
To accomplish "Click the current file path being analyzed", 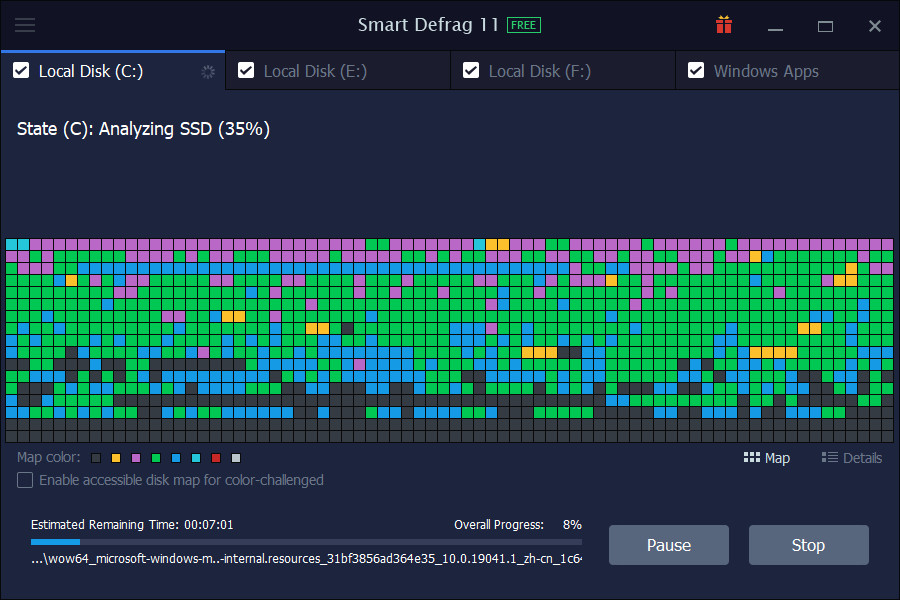I will tap(306, 559).
